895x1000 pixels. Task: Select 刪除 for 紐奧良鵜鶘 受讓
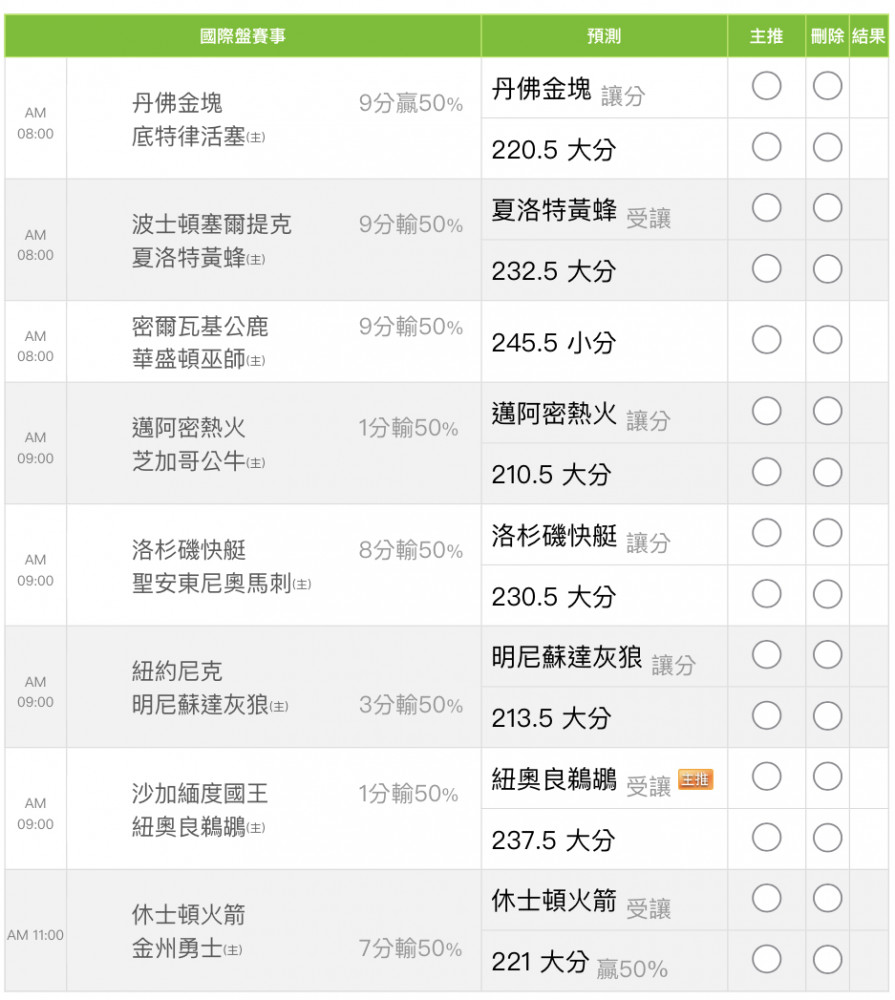pos(827,777)
